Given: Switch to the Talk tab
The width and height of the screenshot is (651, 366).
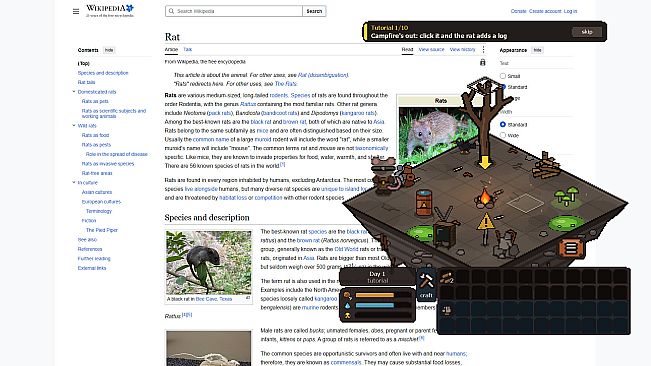Looking at the screenshot, I should click(x=188, y=49).
